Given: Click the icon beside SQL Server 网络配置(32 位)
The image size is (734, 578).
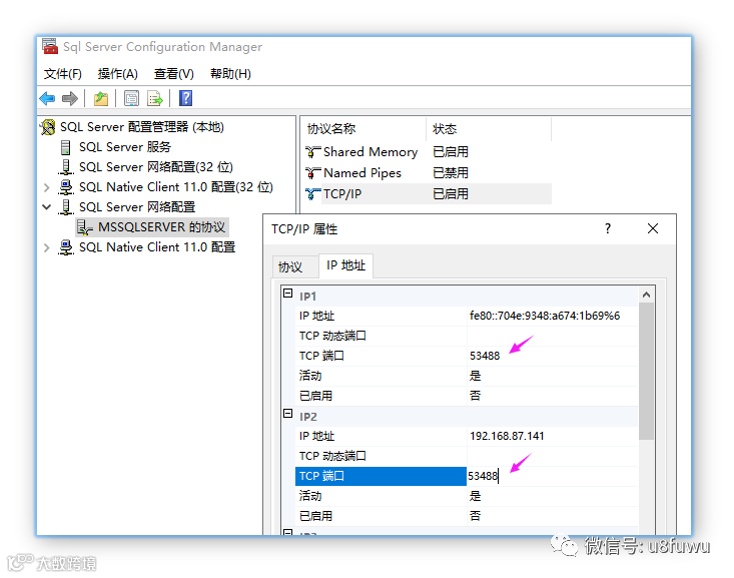Looking at the screenshot, I should [x=66, y=167].
